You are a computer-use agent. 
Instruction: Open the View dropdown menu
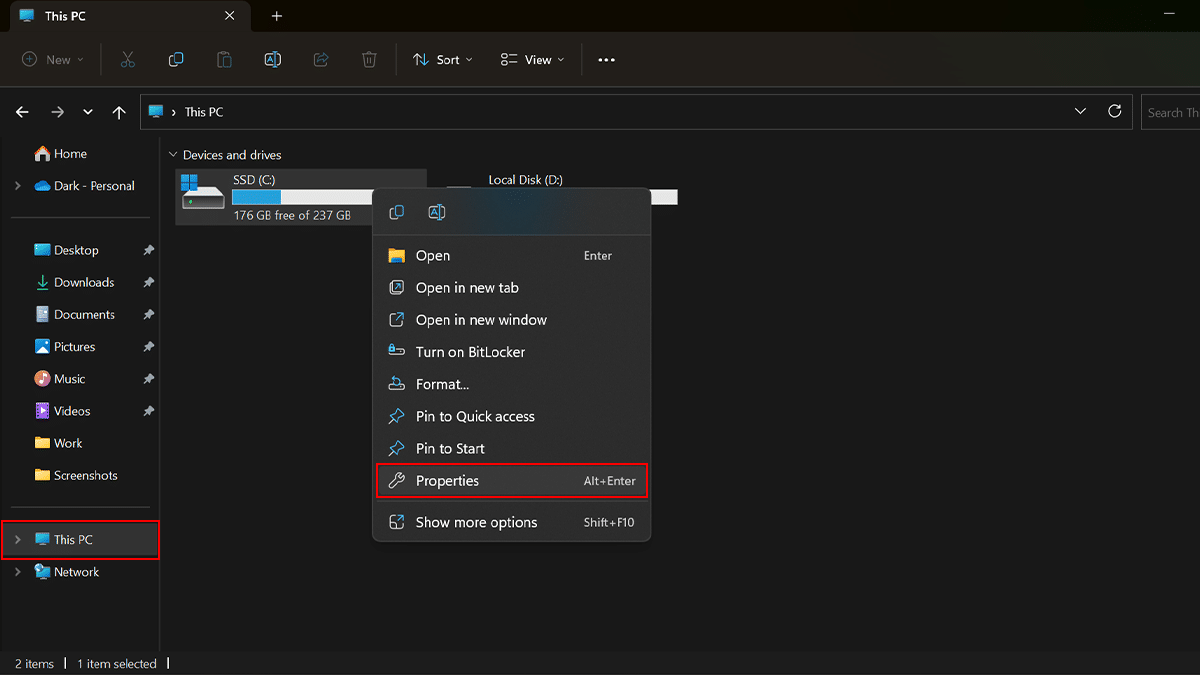click(532, 60)
